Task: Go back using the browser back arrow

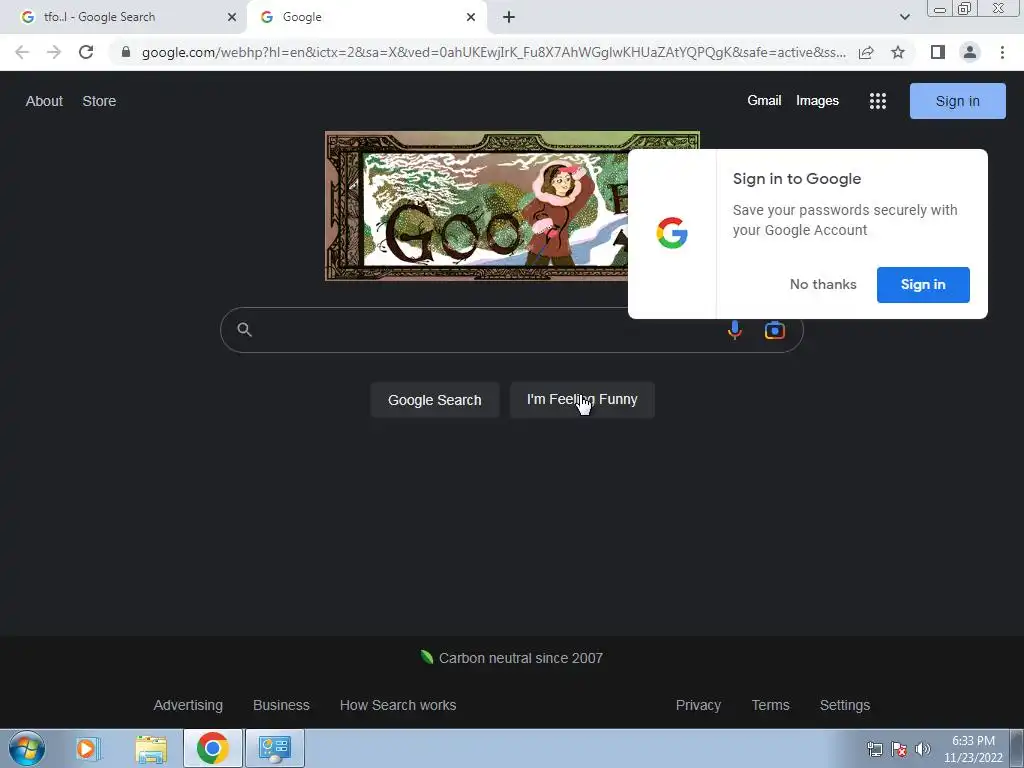Action: coord(22,52)
